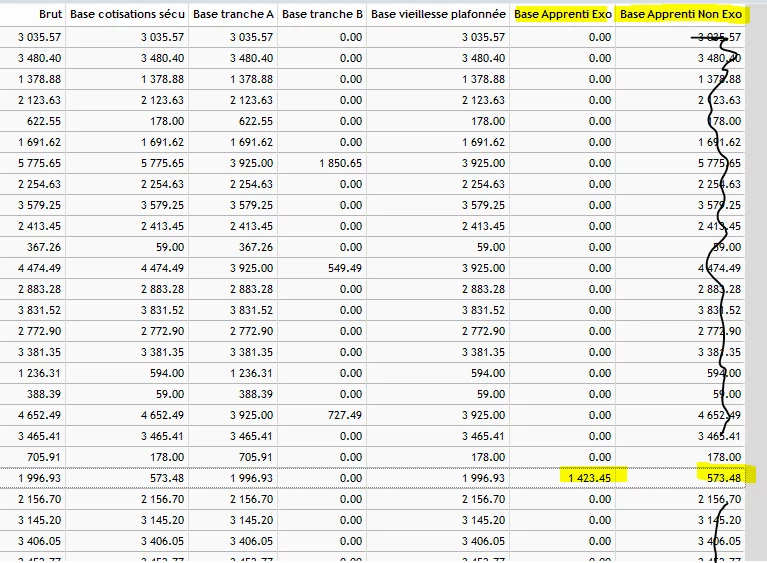Click 573.48 in Base cotisations sécu column
Viewport: 767px width, 563px height.
click(167, 478)
